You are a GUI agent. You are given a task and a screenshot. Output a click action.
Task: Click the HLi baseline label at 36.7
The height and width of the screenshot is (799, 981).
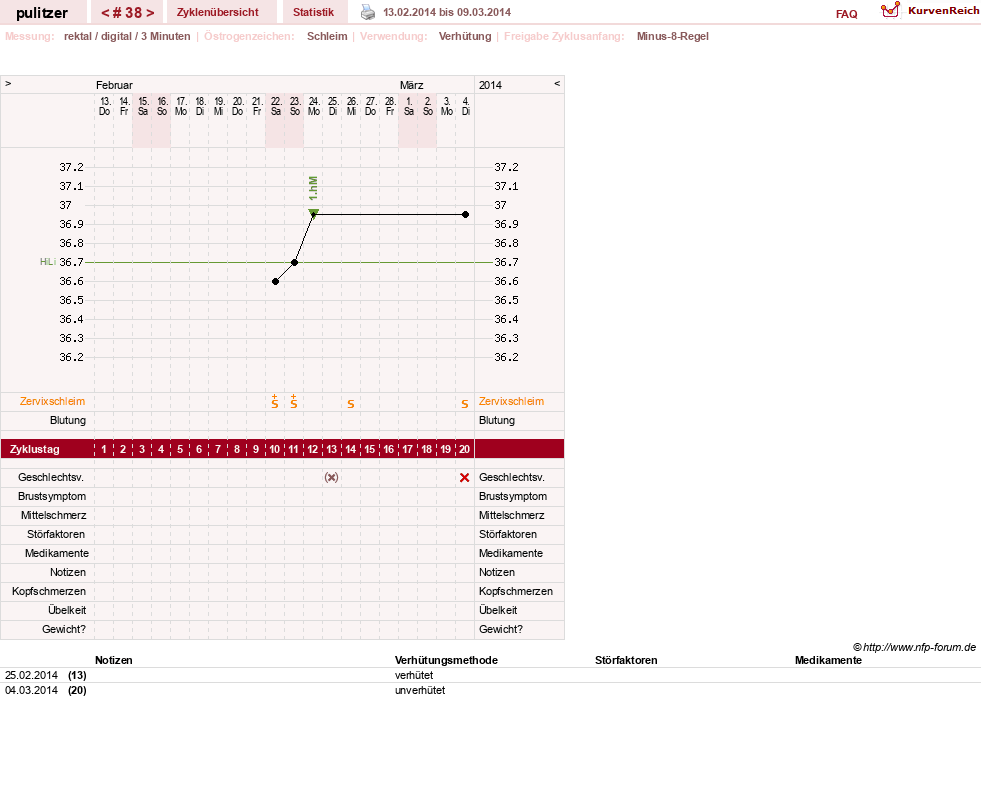48,262
